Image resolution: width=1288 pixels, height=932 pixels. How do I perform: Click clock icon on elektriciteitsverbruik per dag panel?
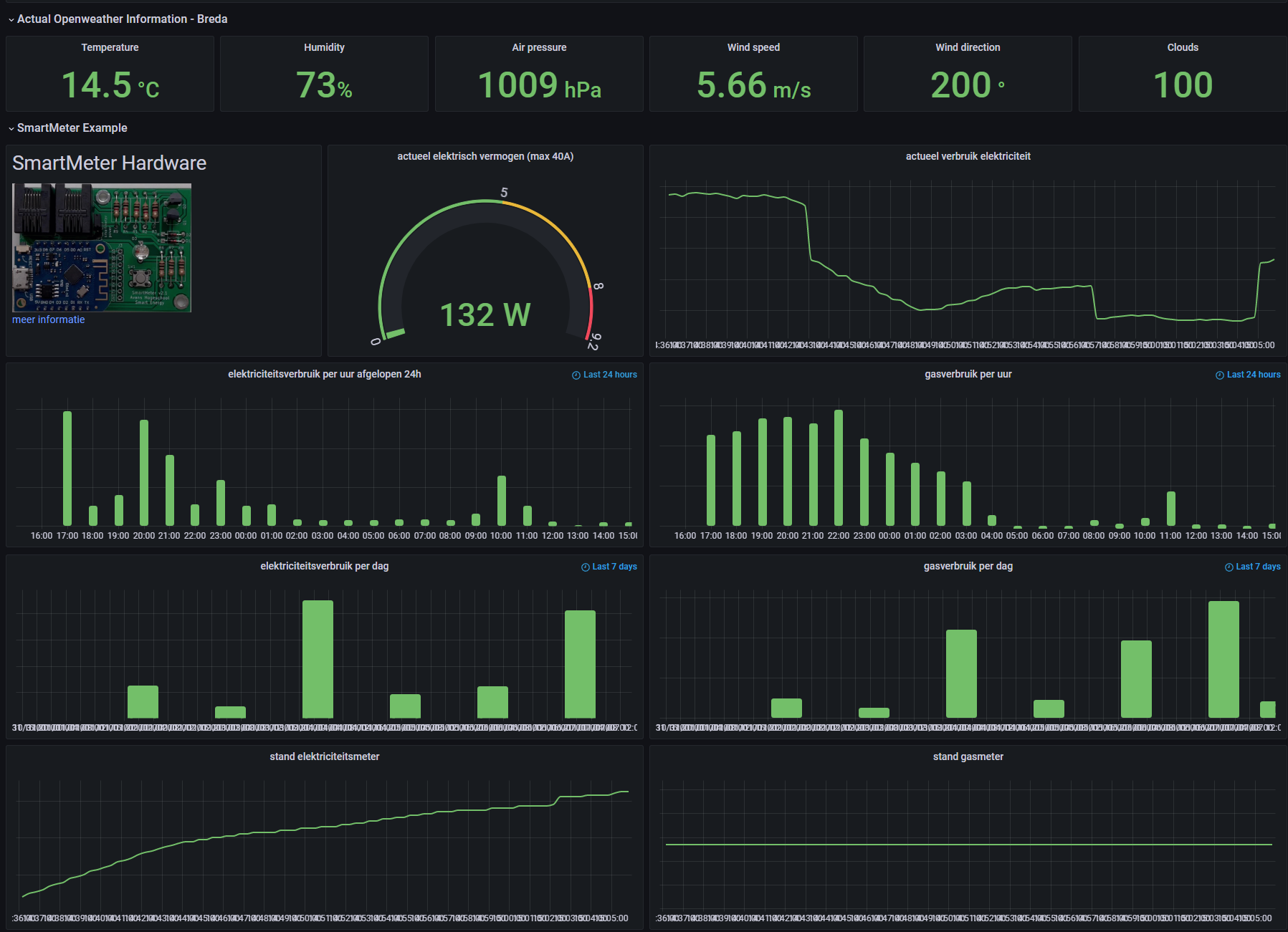[x=585, y=567]
